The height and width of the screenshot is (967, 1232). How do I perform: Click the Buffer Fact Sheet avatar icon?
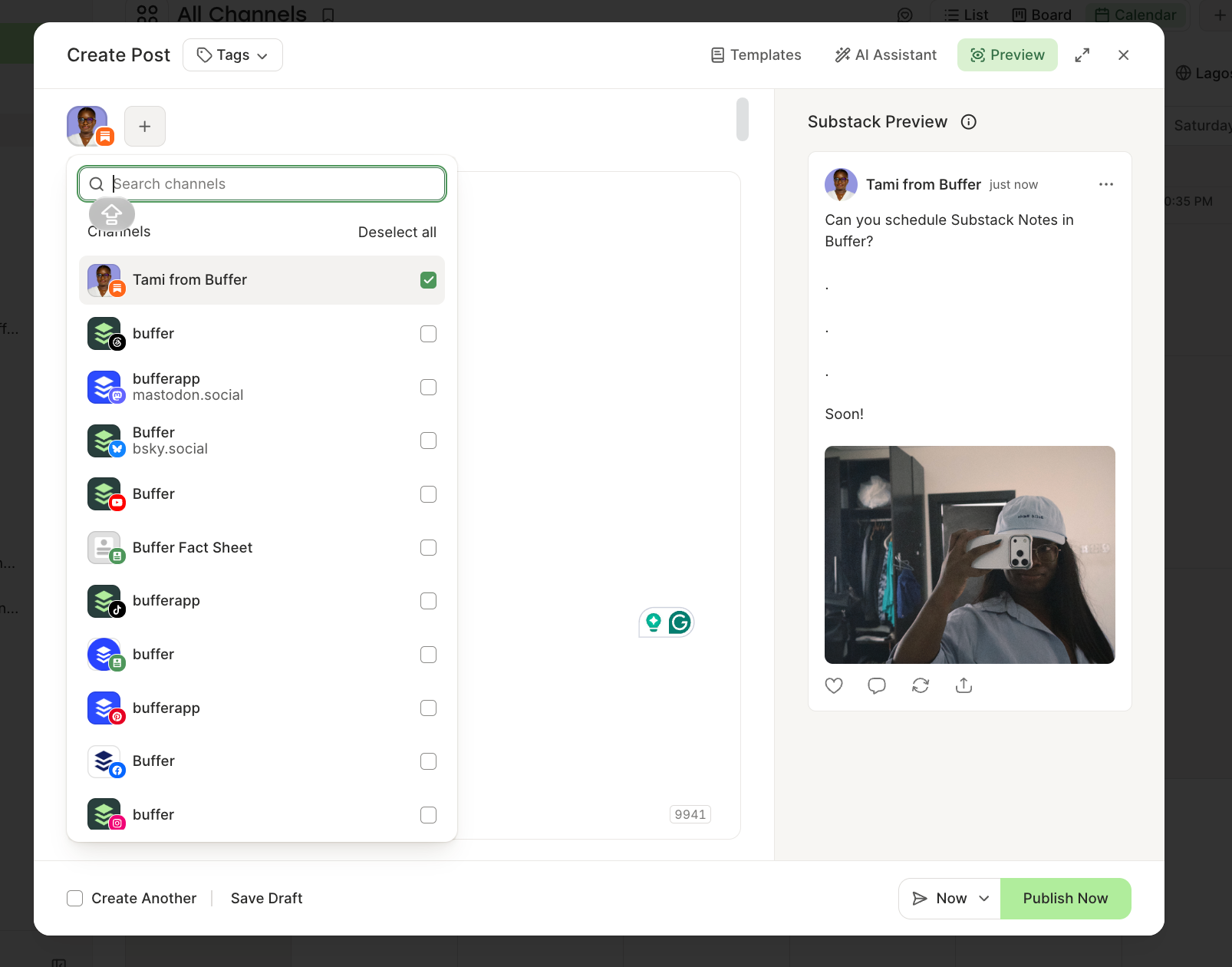coord(105,548)
